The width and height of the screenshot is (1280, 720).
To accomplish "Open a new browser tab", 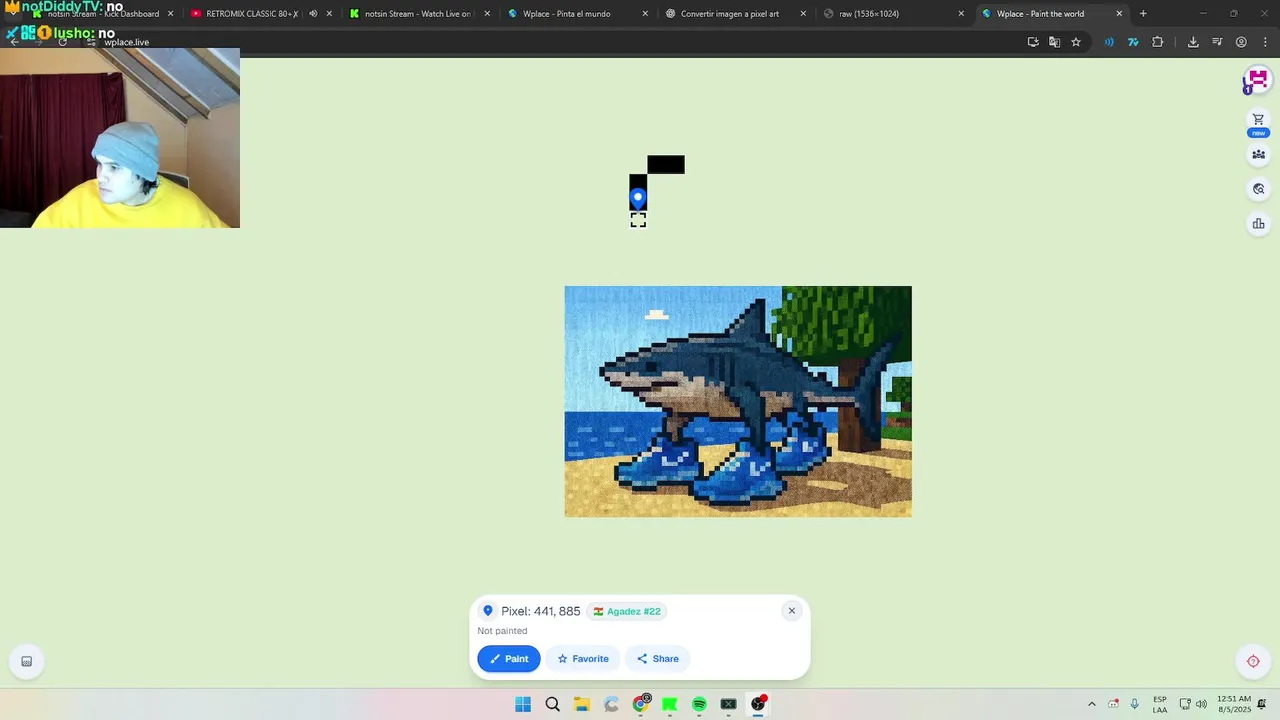I will tap(1143, 14).
